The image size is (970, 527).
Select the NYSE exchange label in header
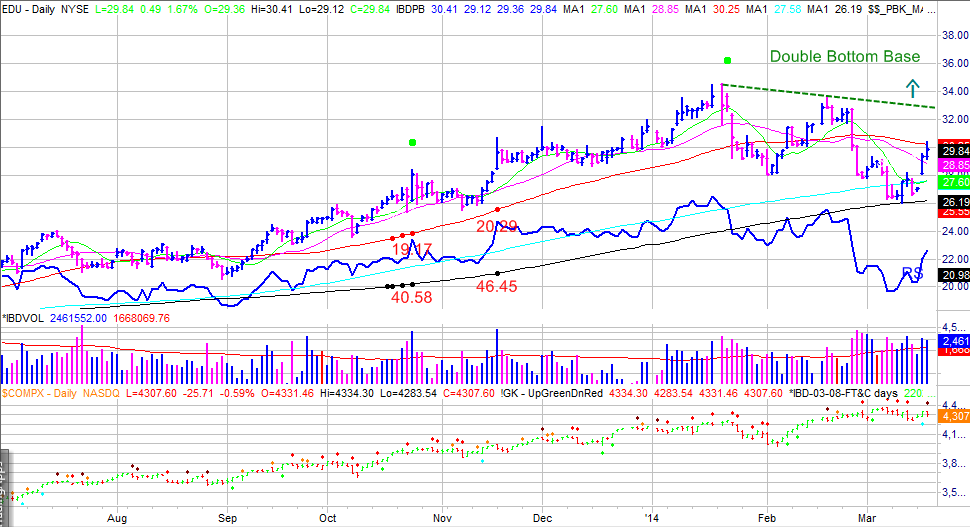coord(75,9)
